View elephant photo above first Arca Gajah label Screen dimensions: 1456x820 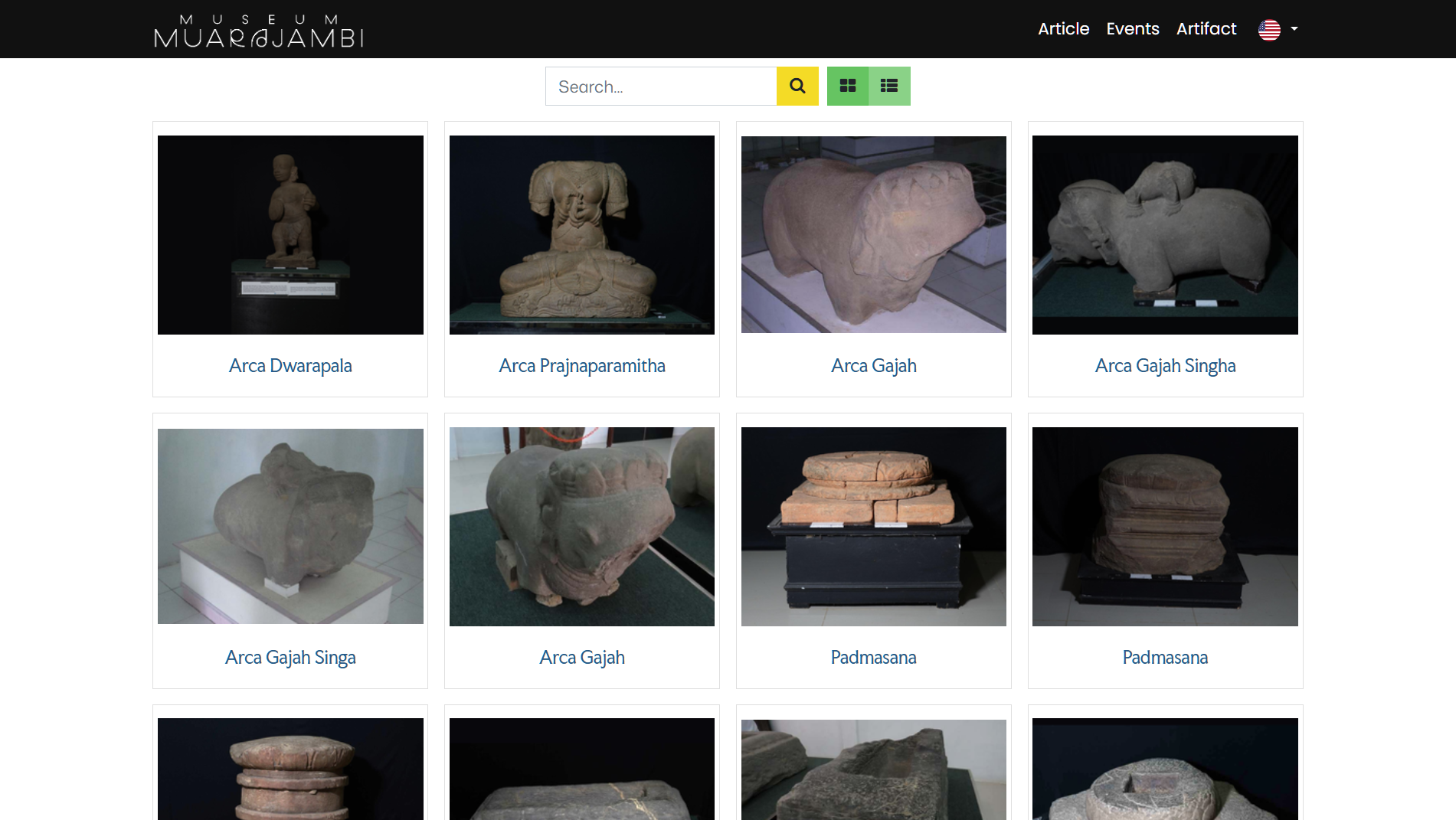pyautogui.click(x=874, y=234)
